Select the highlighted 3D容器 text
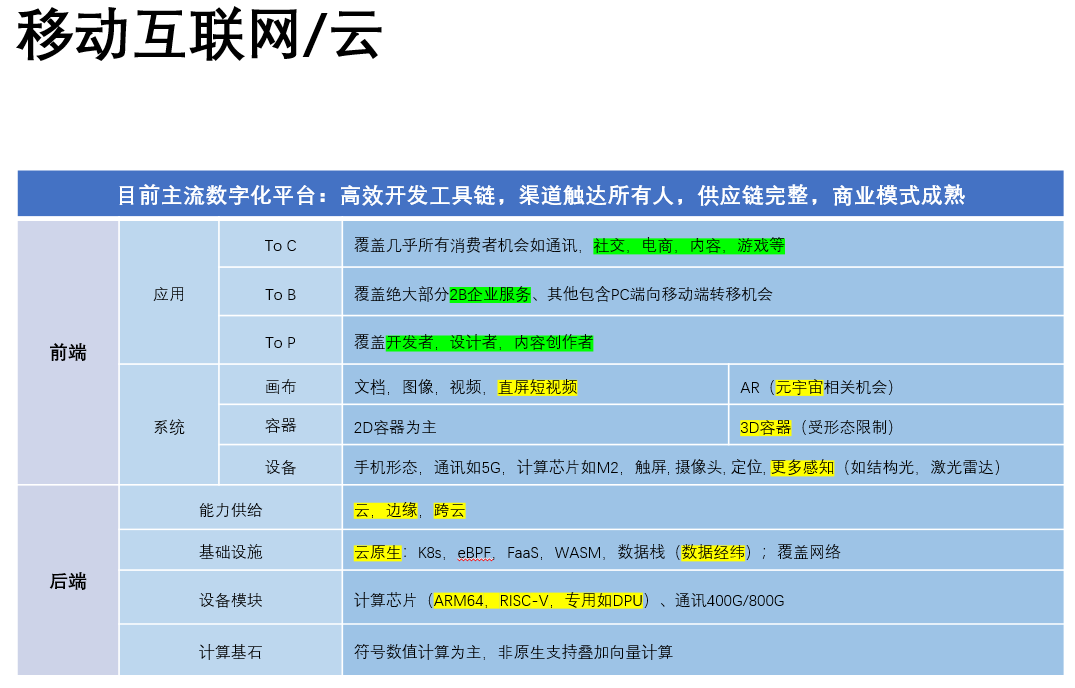 [x=765, y=427]
